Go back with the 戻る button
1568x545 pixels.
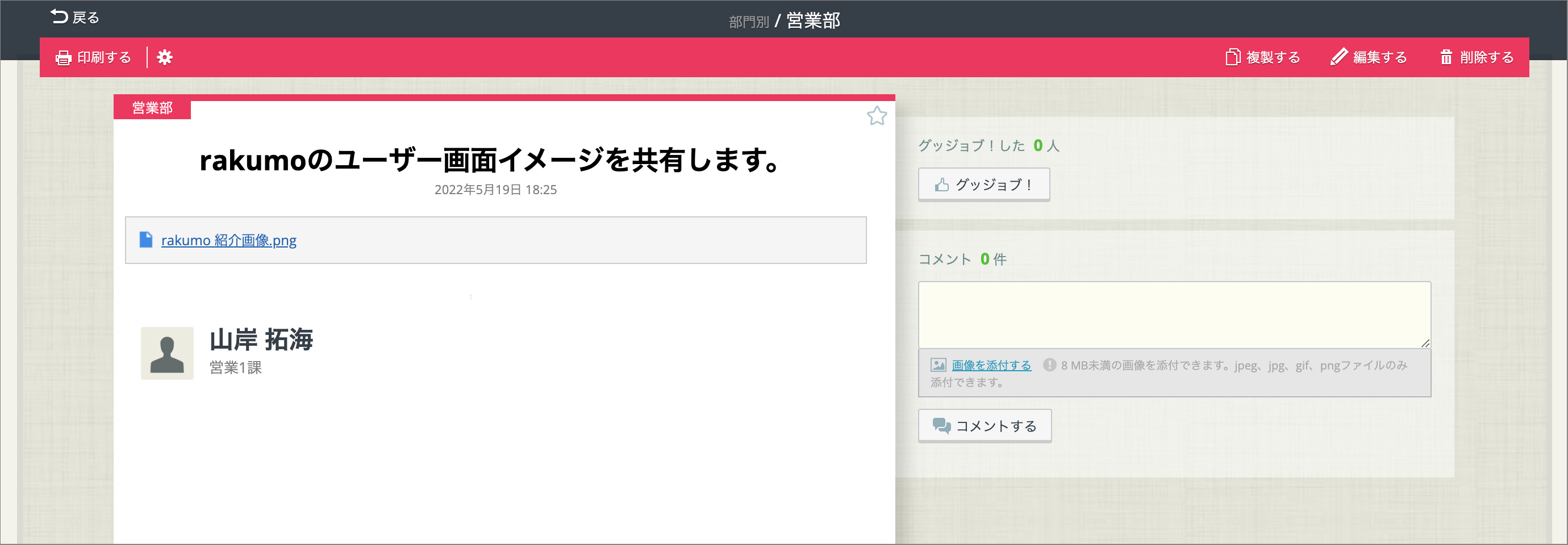point(74,17)
